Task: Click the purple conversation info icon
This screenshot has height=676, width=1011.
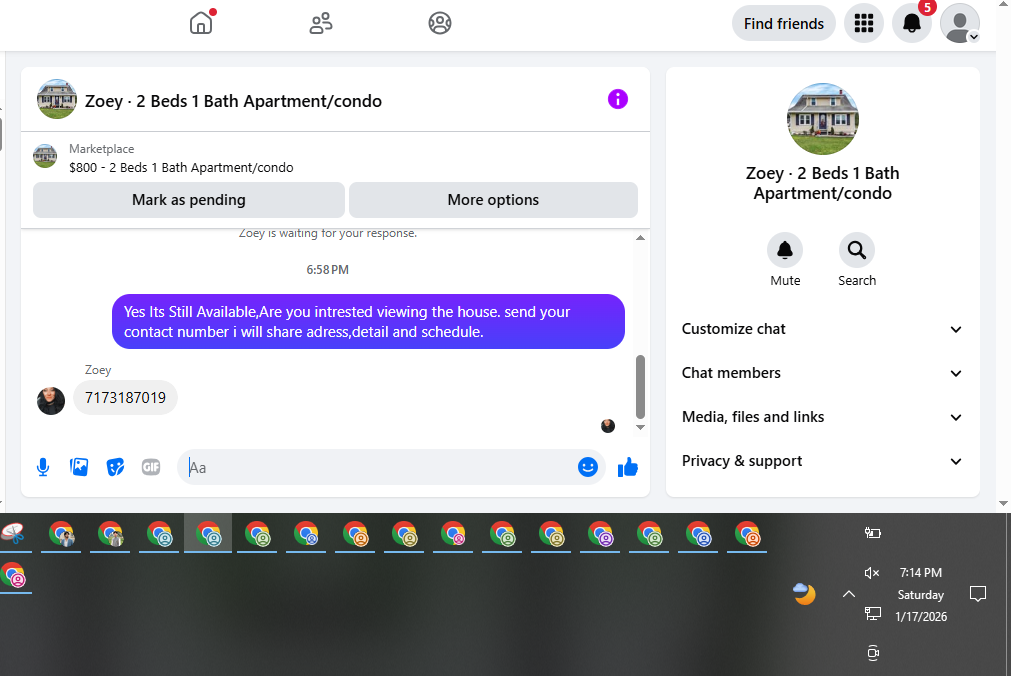Action: coord(618,99)
